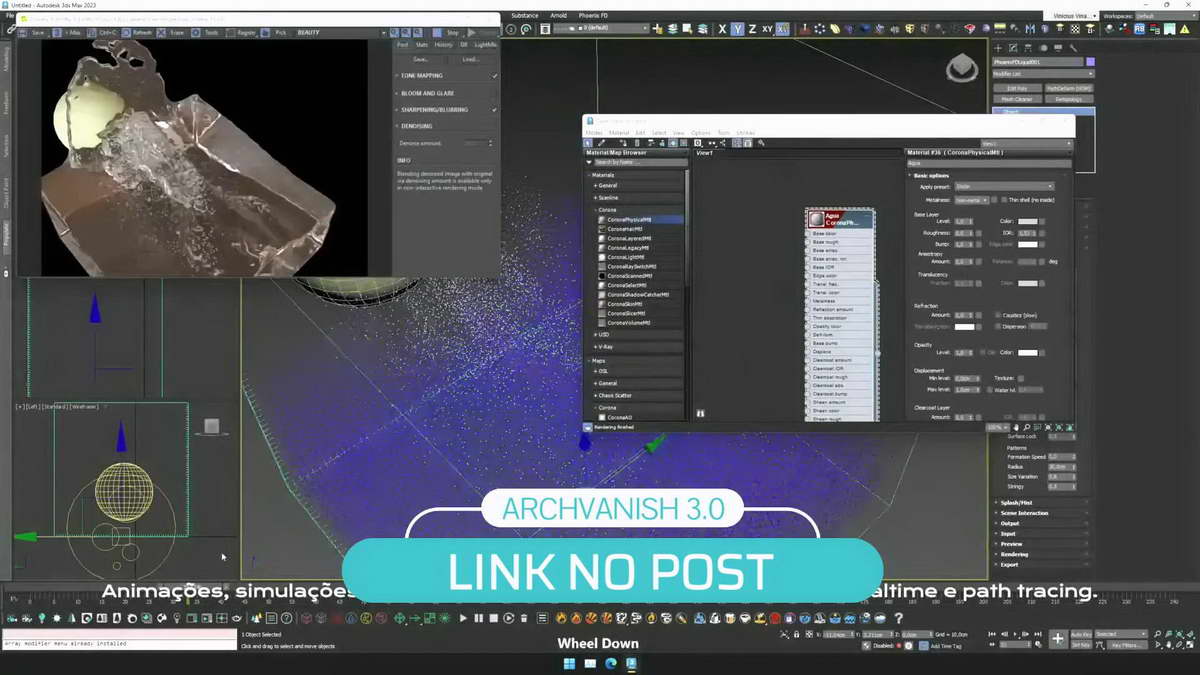Toggle the Sharpening/Blurring checkbox
Viewport: 1200px width, 675px height.
point(494,109)
